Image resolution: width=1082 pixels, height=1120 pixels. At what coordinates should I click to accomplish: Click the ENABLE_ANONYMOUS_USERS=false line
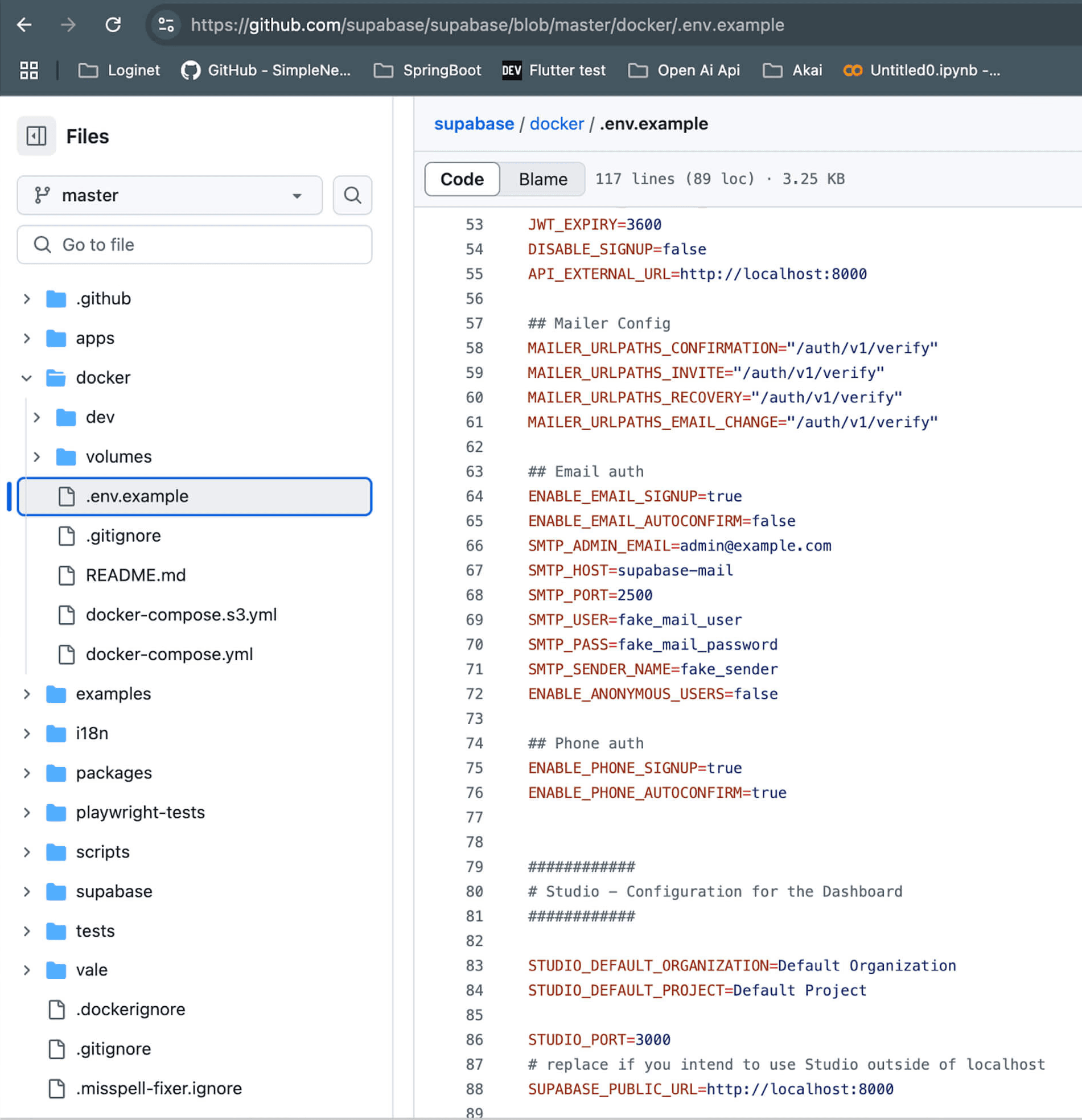[x=653, y=694]
